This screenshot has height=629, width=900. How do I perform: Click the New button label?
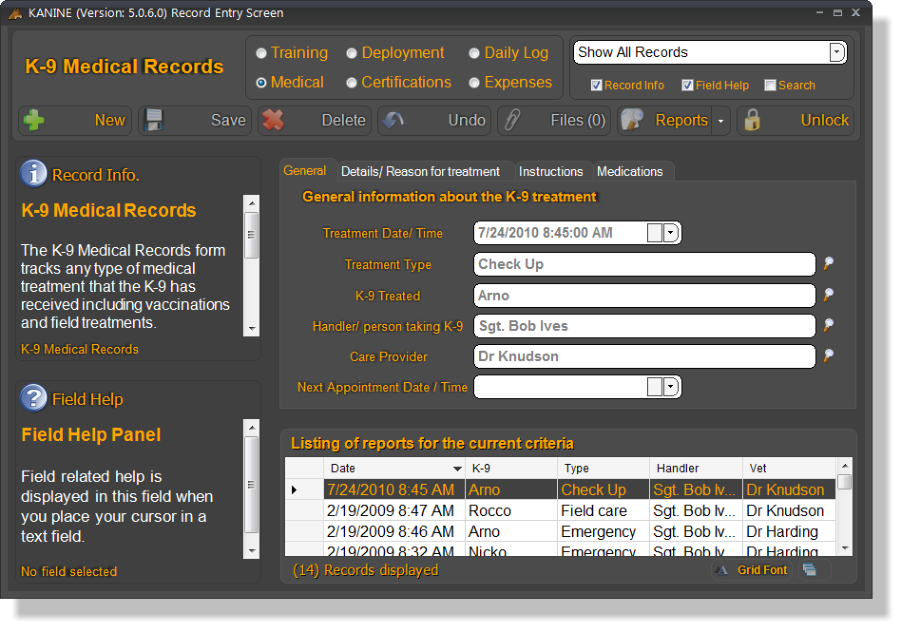(x=110, y=120)
